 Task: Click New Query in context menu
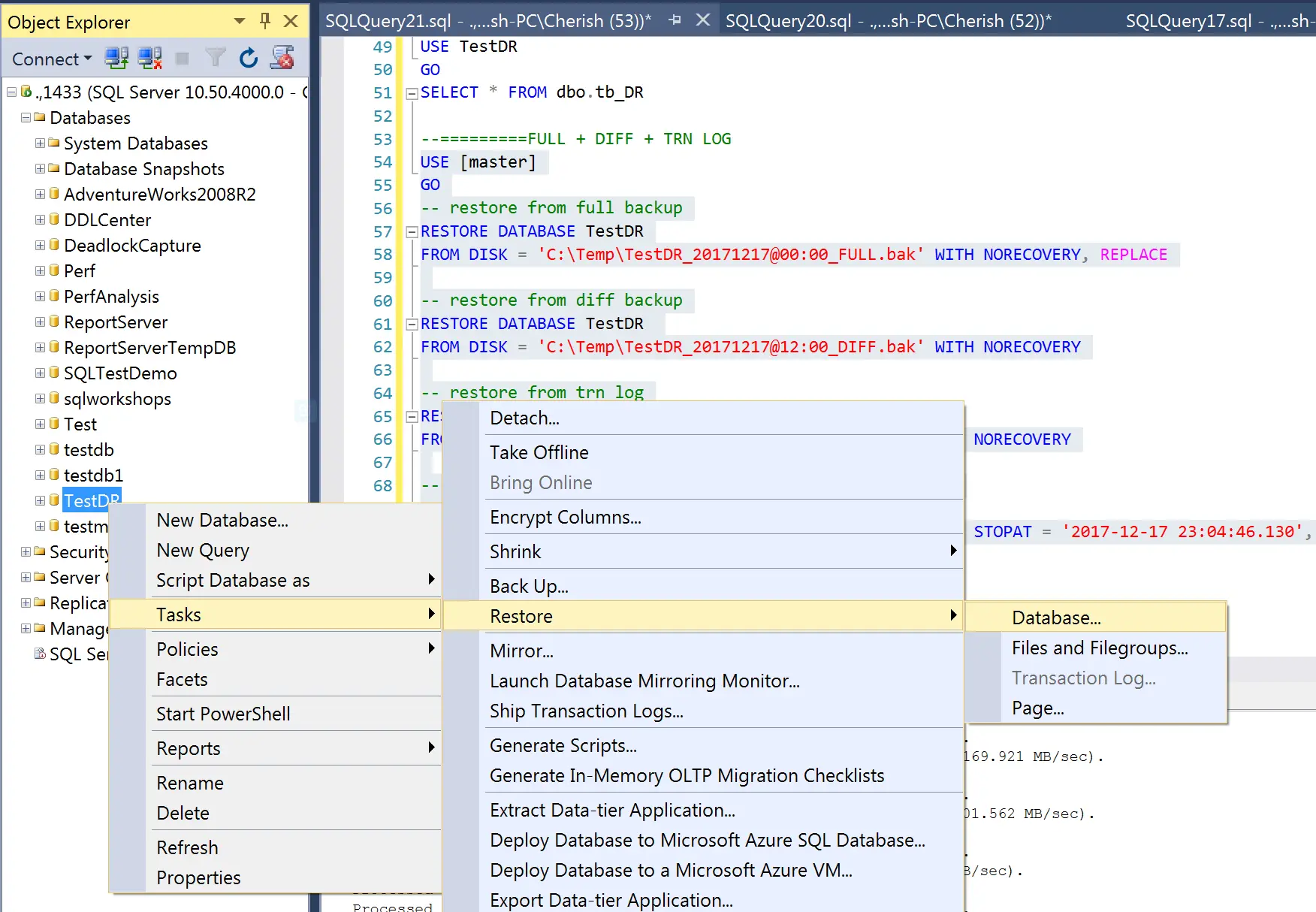coord(203,550)
